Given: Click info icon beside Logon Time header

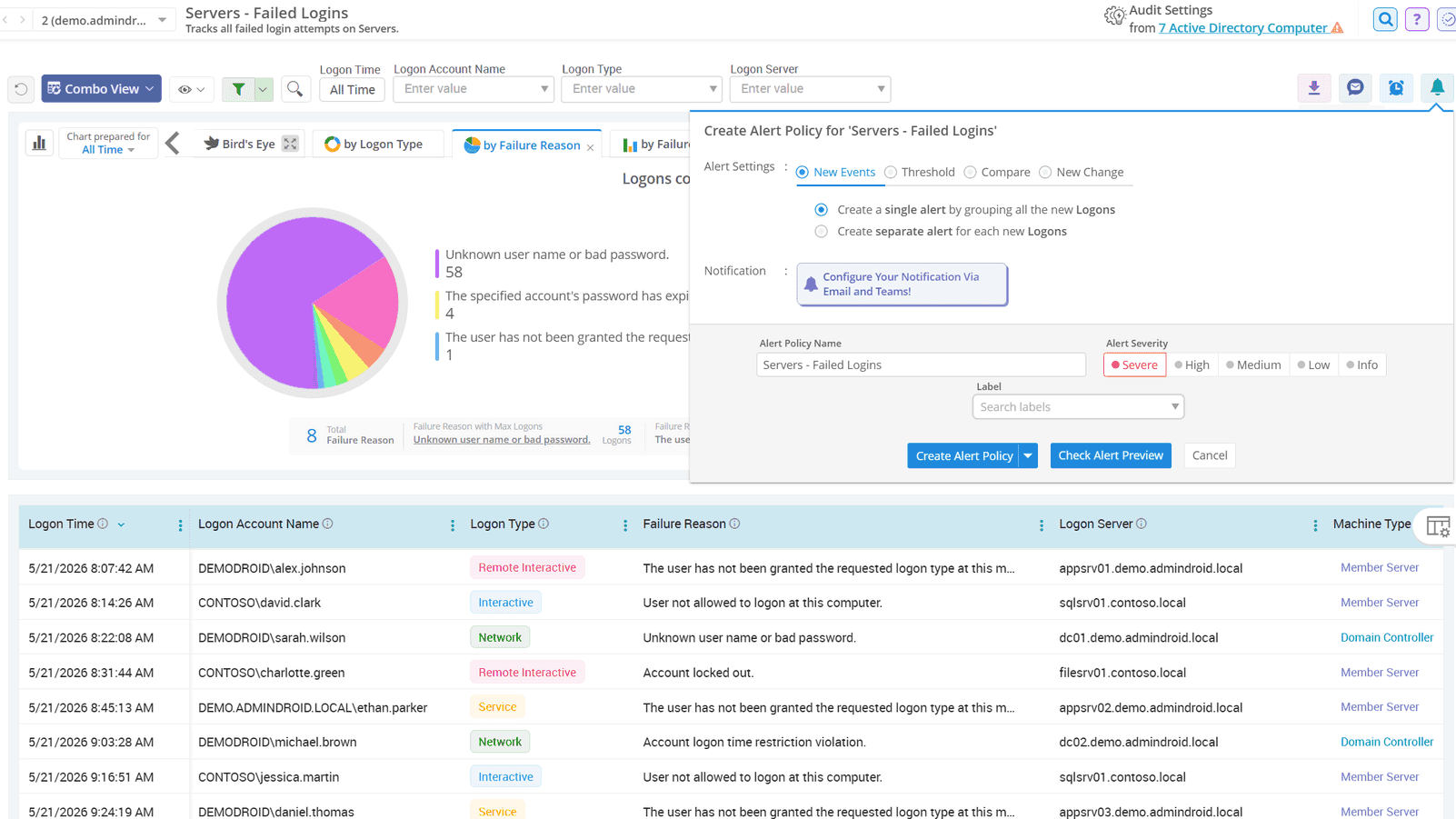Looking at the screenshot, I should coord(103,524).
